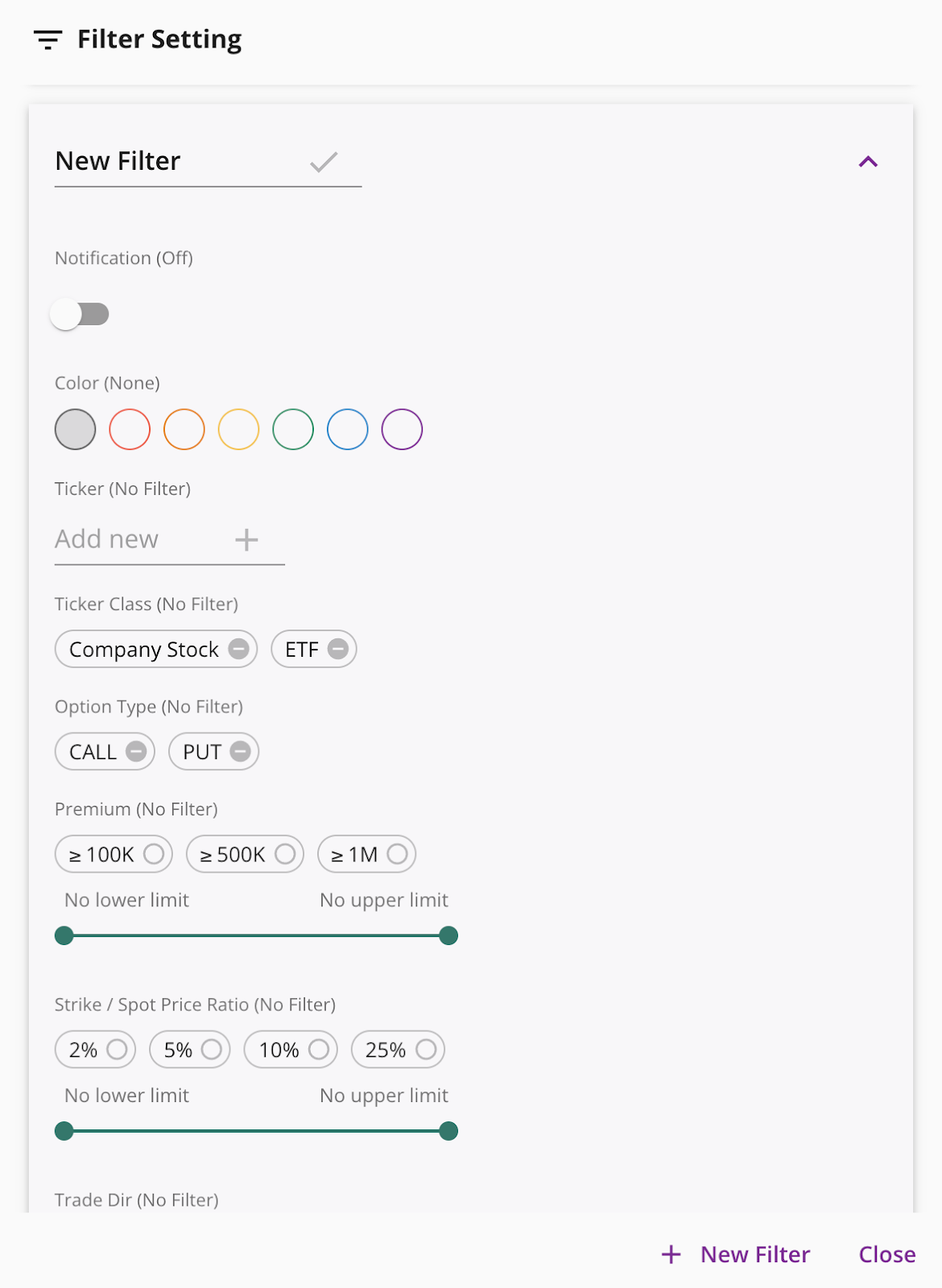942x1288 pixels.
Task: Click the Ticker Class (No Filter) label
Action: pyautogui.click(x=147, y=604)
